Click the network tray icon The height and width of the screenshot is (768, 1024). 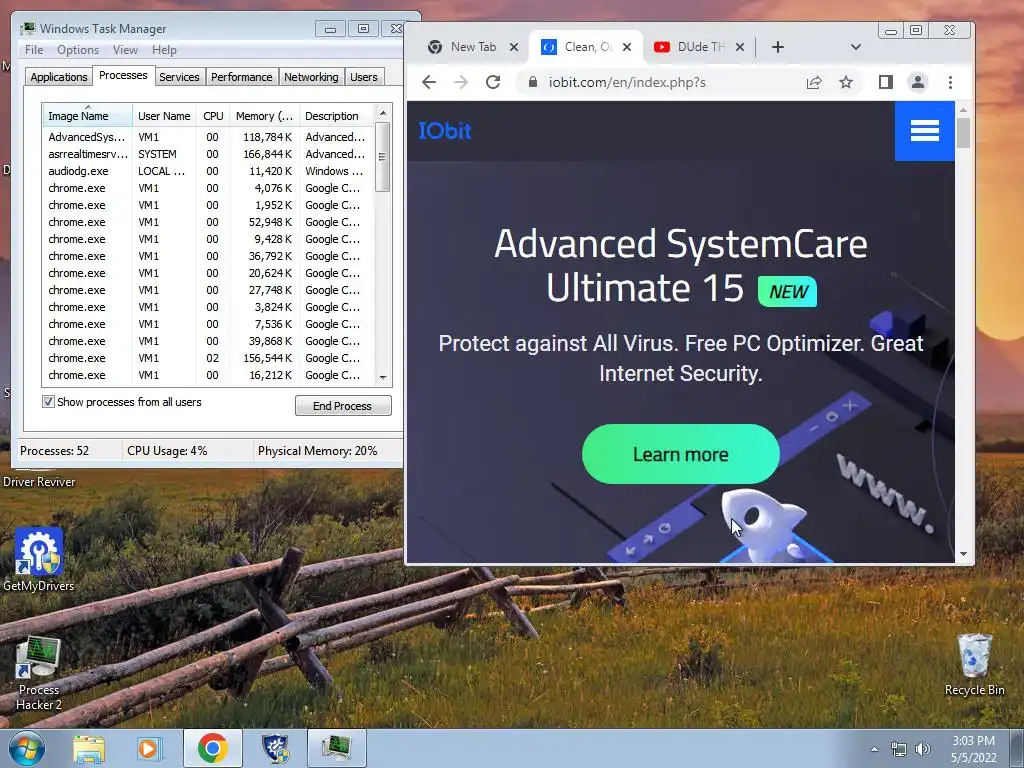[x=899, y=750]
